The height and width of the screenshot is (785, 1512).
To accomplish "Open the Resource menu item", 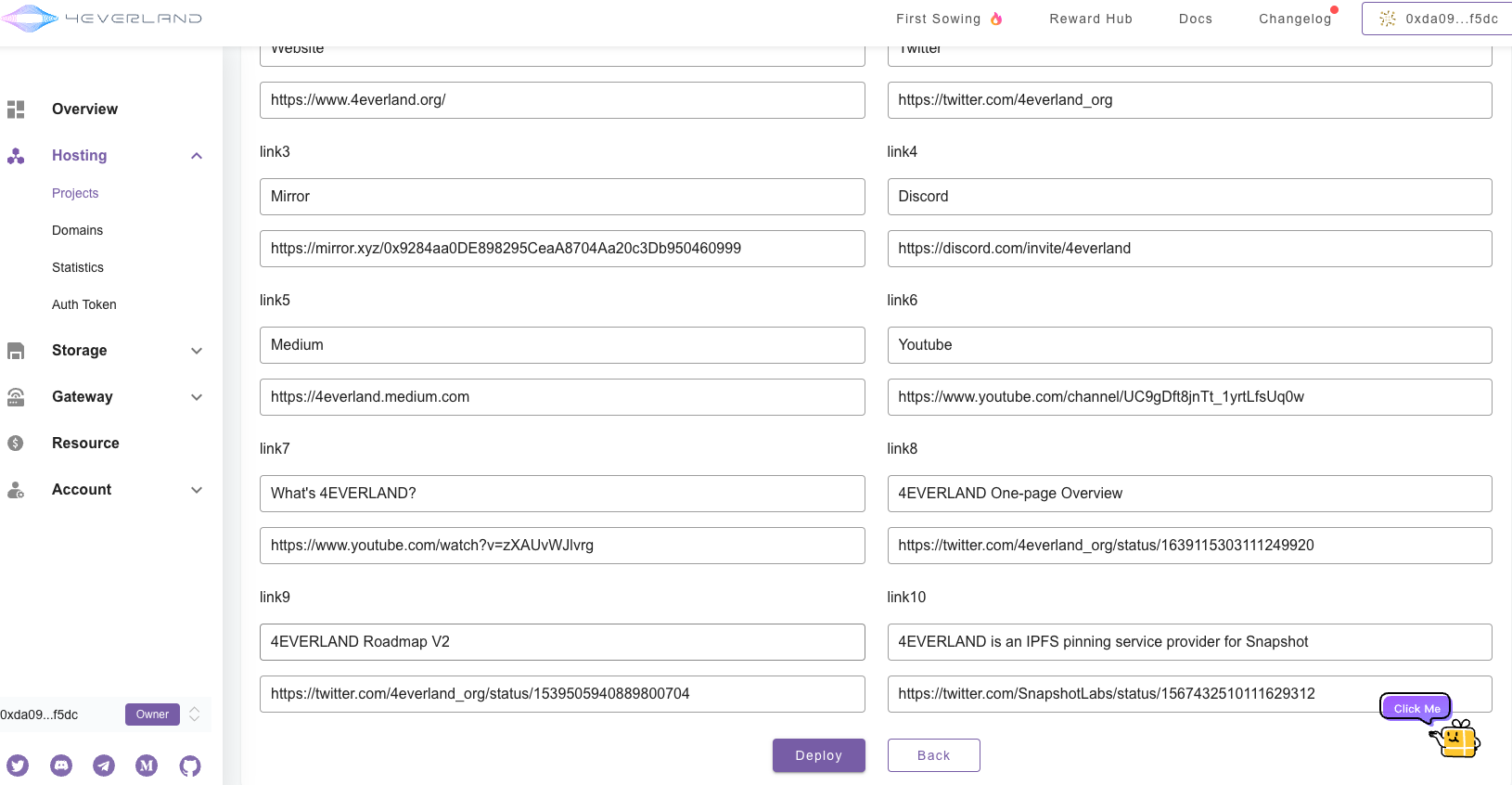I will pos(85,444).
